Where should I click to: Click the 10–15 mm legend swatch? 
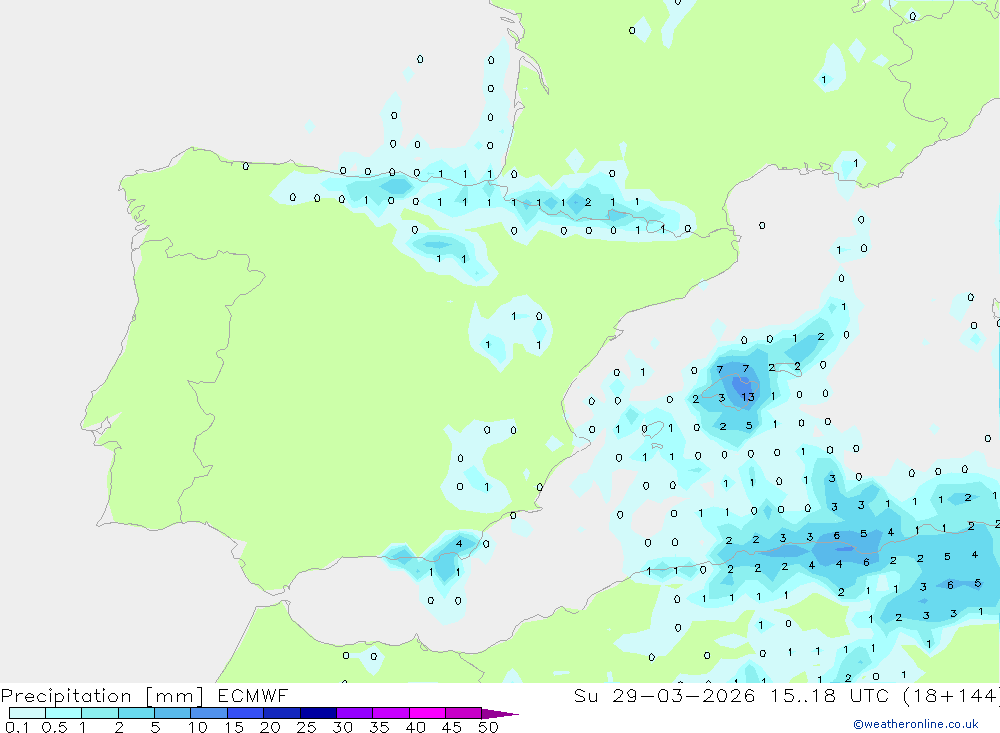click(209, 713)
